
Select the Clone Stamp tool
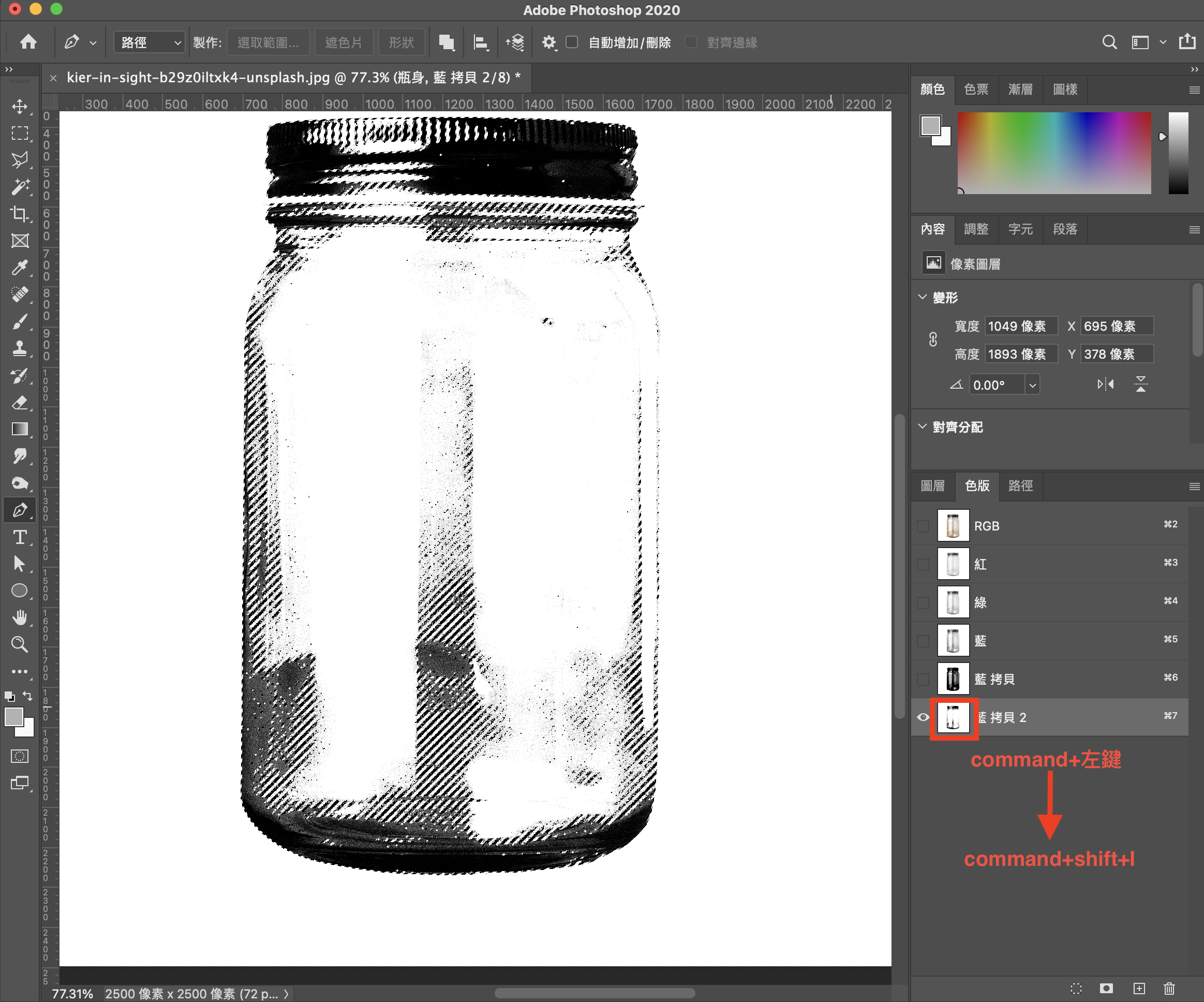20,349
